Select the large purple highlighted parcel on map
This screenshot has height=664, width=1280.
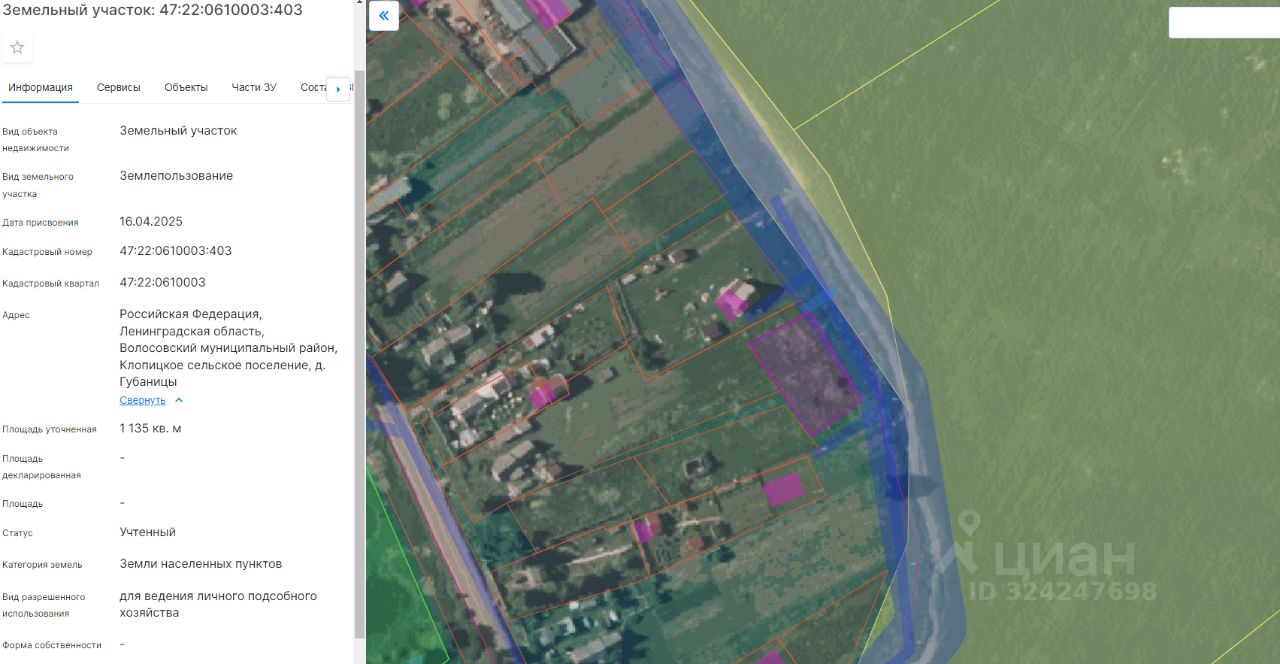tap(805, 372)
